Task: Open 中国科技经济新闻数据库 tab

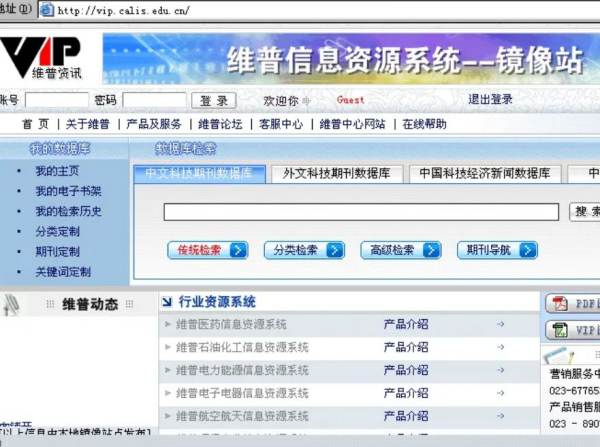Action: [x=485, y=174]
